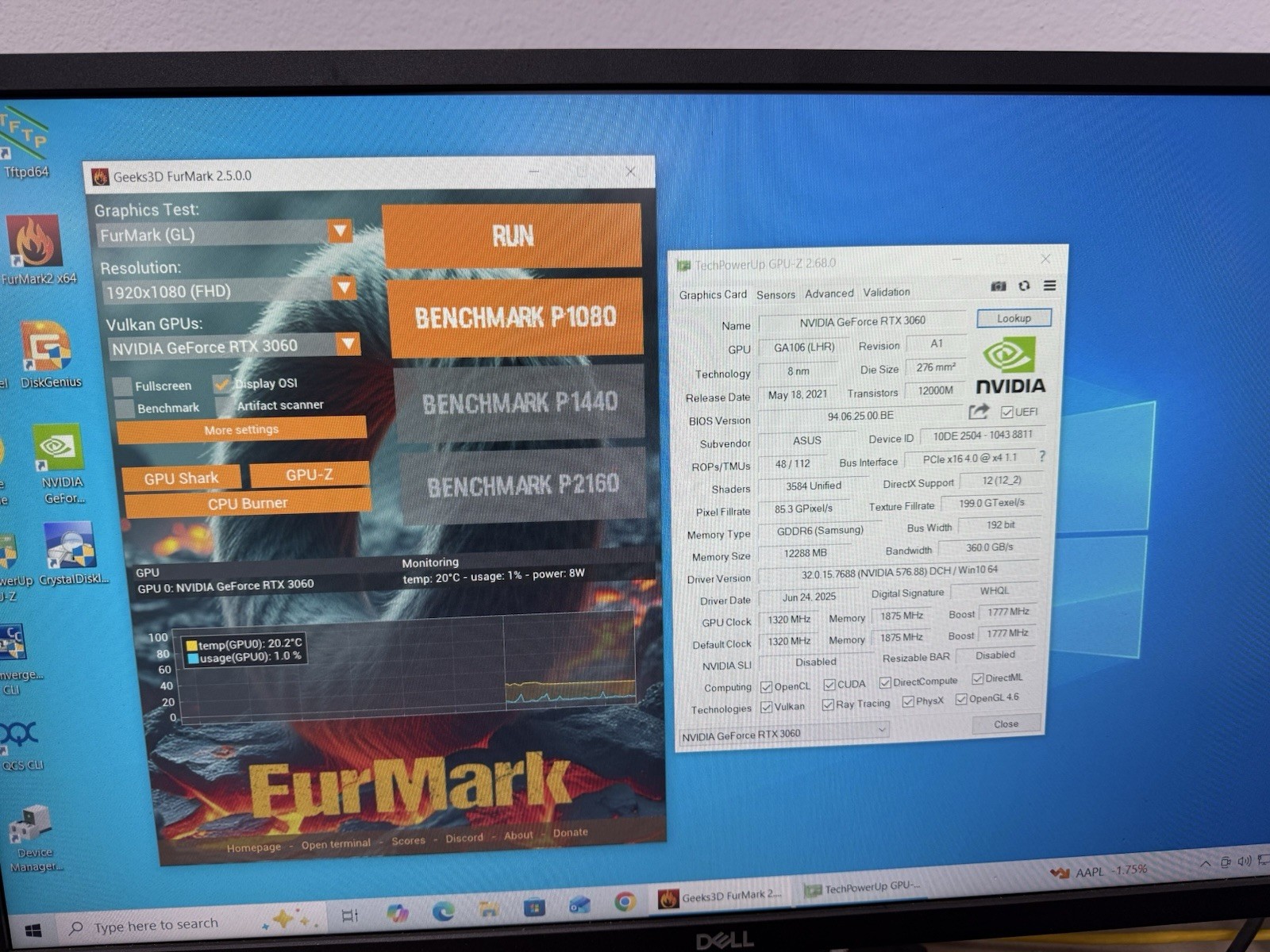Viewport: 1270px width, 952px height.
Task: Open the Sensors tab in GPU-Z
Action: (x=775, y=294)
